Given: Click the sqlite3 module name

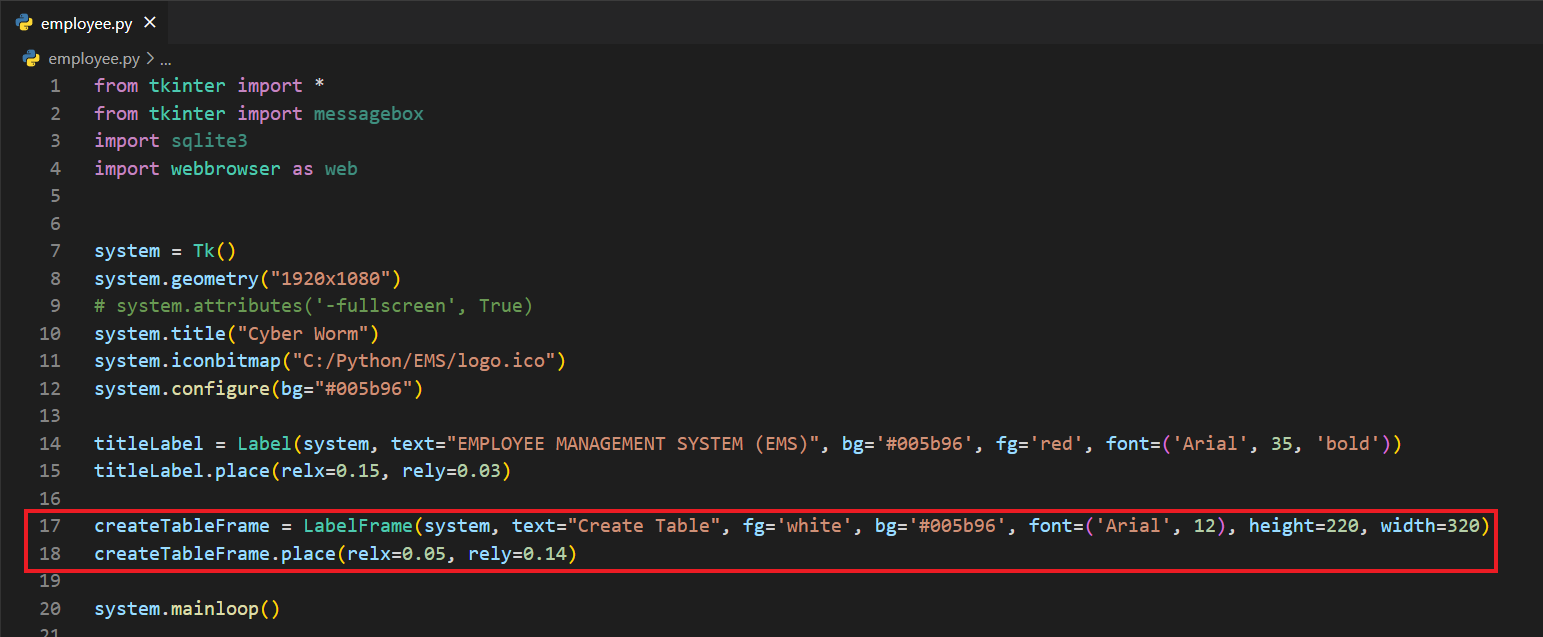Looking at the screenshot, I should click(x=209, y=141).
